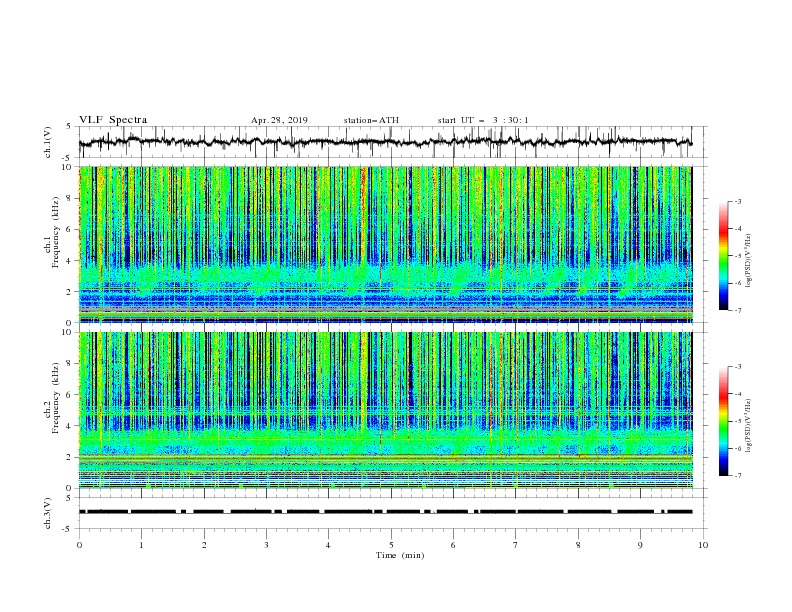This screenshot has width=792, height=612.
Task: Click the "8" tick on time axis
Action: click(578, 545)
